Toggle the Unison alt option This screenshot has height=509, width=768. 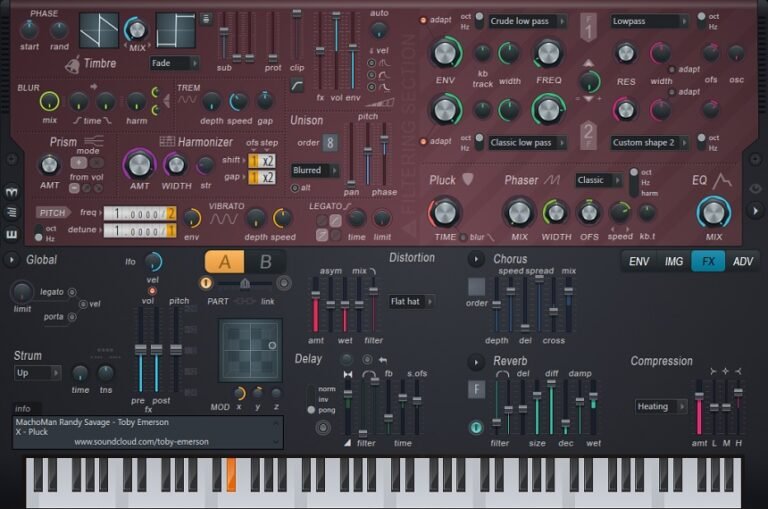(294, 188)
